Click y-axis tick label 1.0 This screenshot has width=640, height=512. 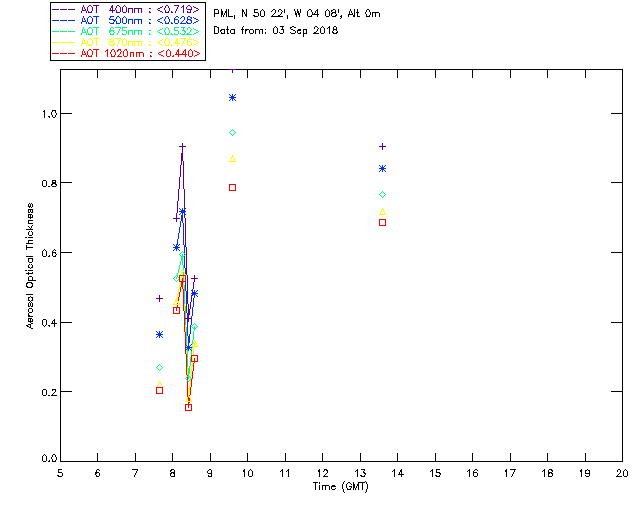pyautogui.click(x=49, y=114)
